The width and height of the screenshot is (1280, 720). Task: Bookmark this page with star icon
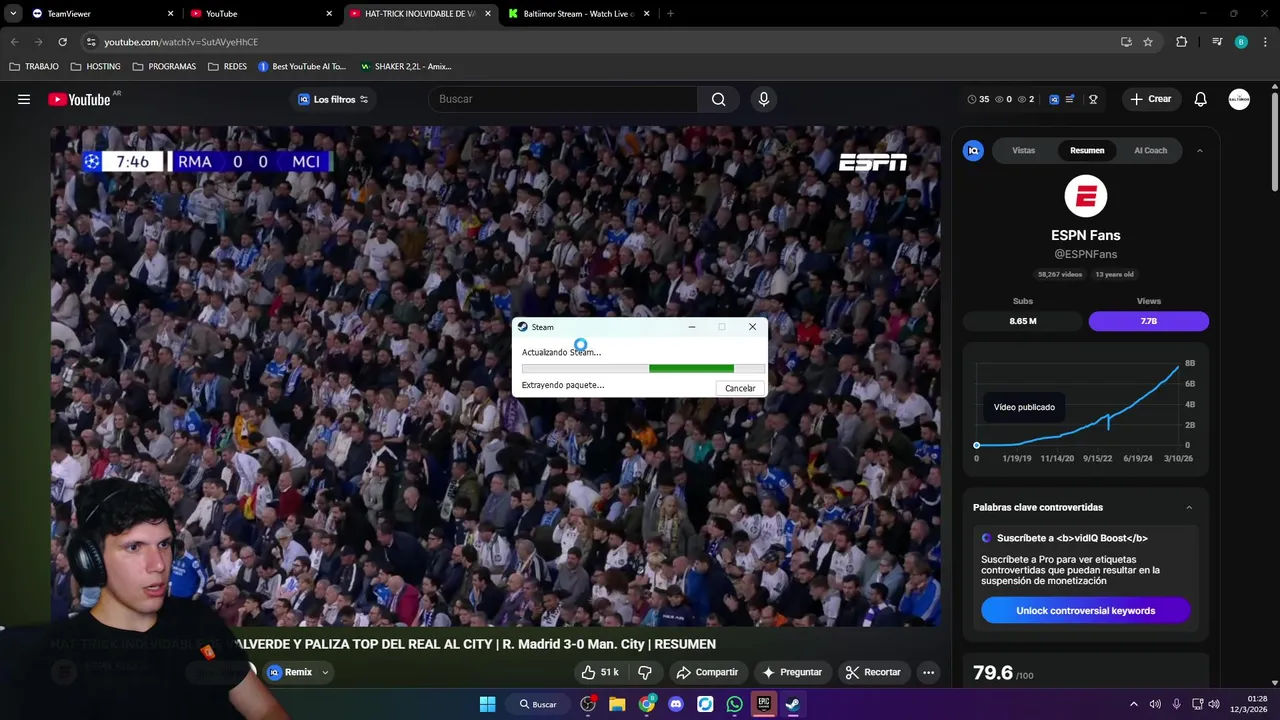(1148, 42)
